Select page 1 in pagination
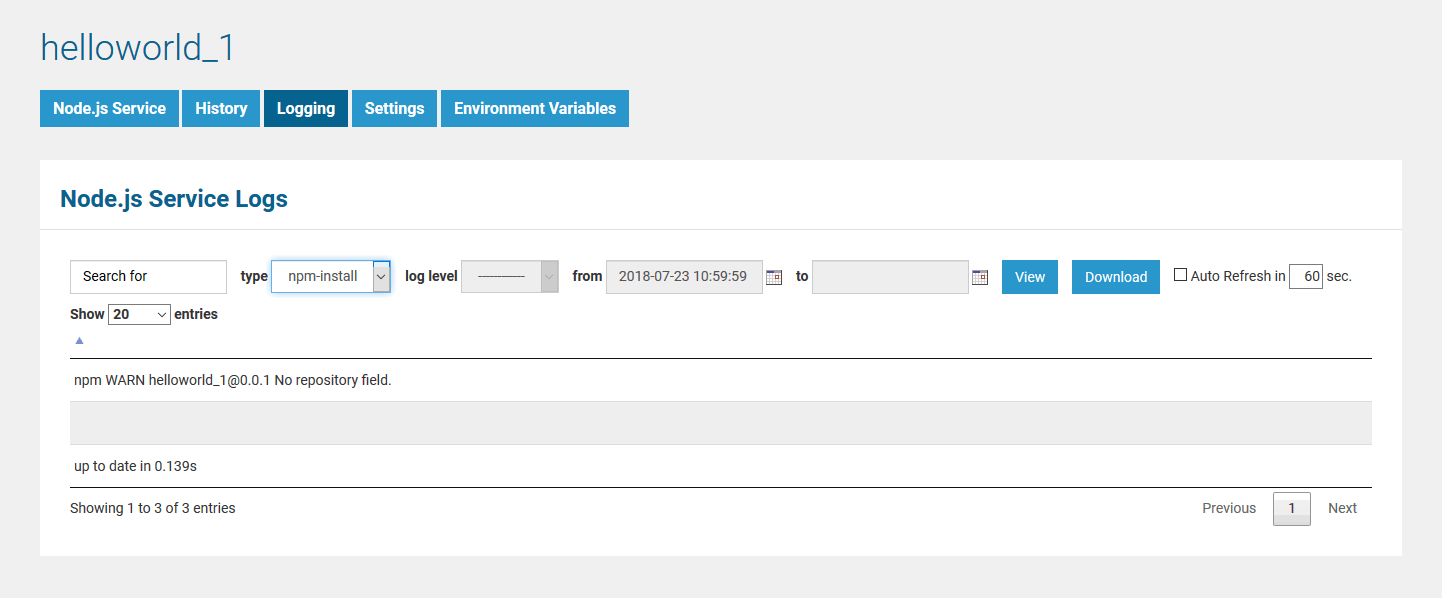Viewport: 1442px width, 598px height. coord(1291,508)
